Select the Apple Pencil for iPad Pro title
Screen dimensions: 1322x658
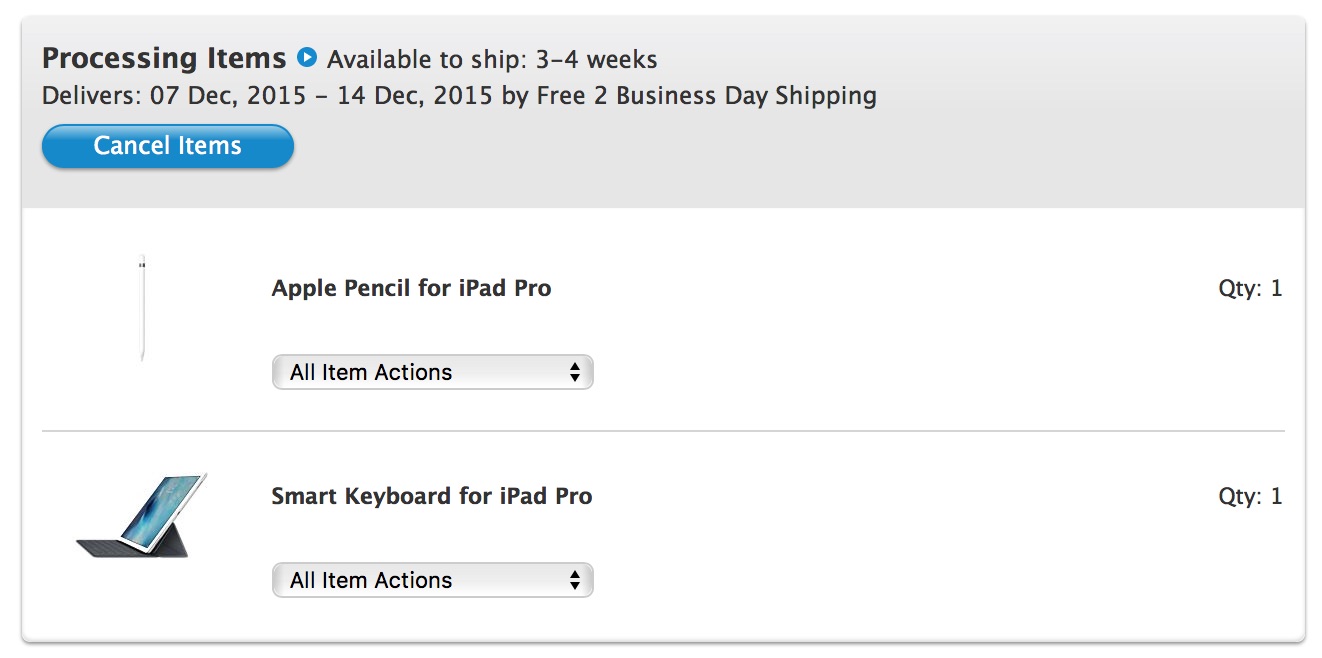[x=411, y=289]
